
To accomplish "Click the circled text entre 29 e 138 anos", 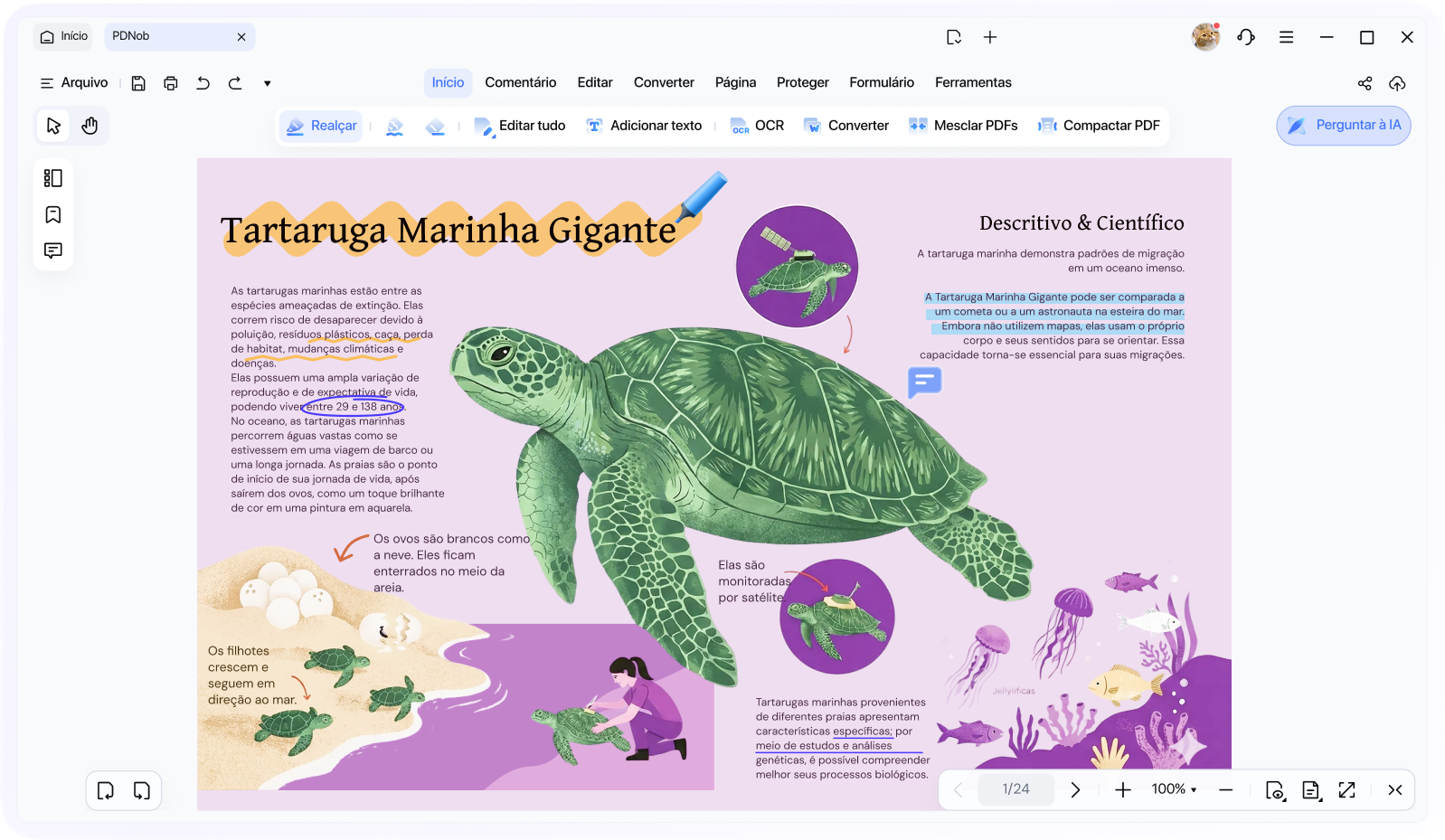I will click(x=354, y=407).
